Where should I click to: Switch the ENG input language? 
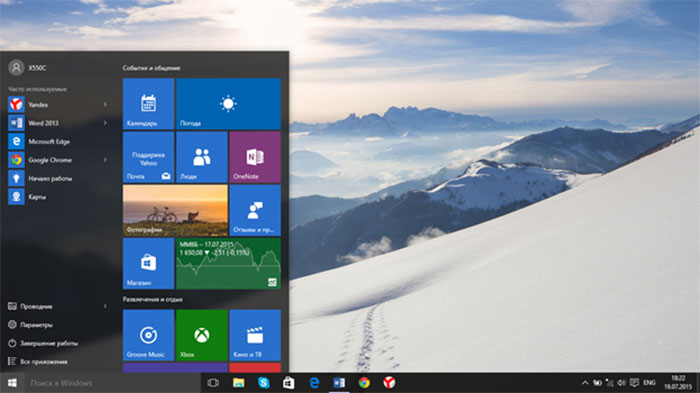(x=649, y=383)
